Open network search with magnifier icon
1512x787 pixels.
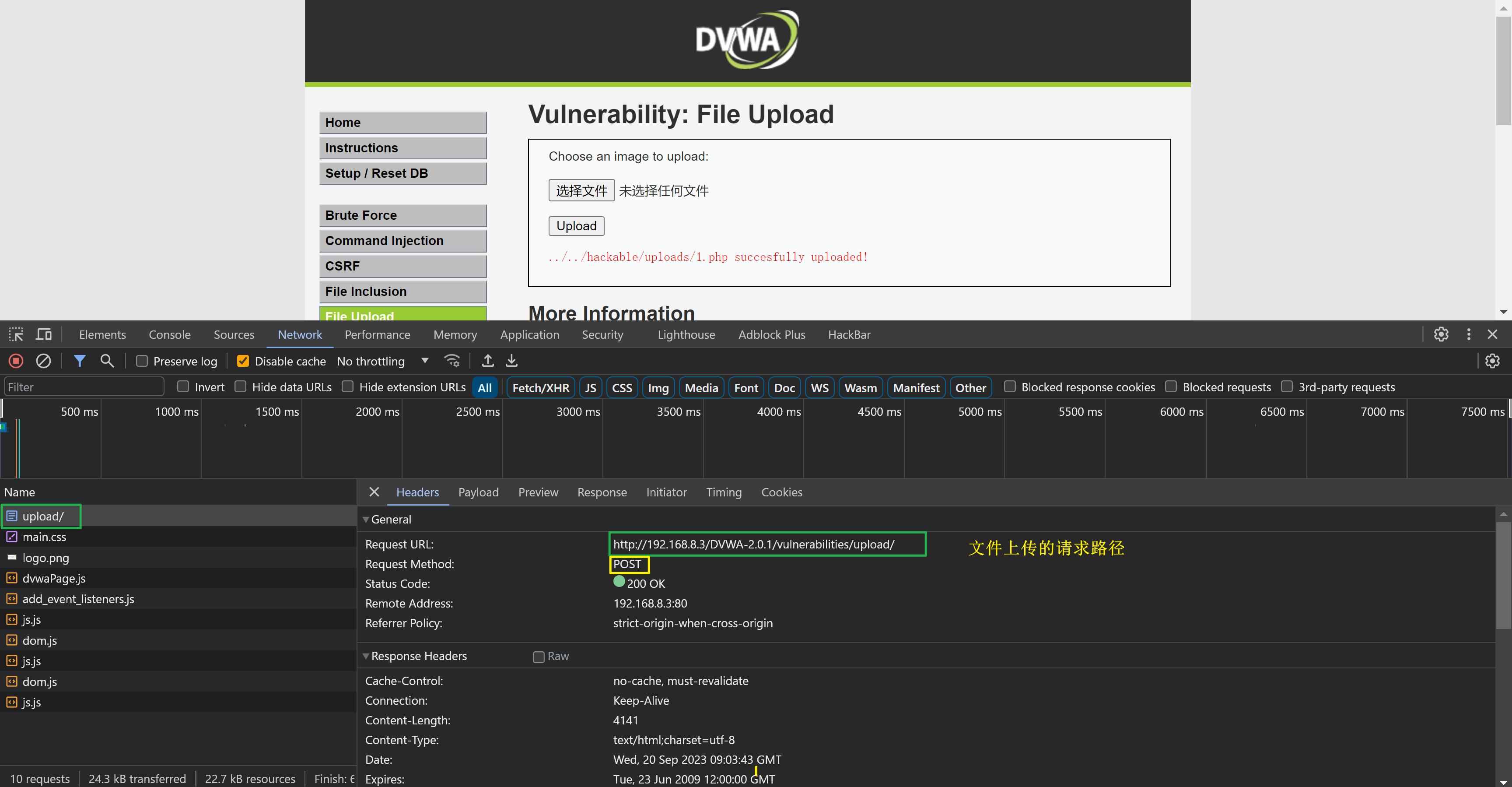pyautogui.click(x=107, y=361)
